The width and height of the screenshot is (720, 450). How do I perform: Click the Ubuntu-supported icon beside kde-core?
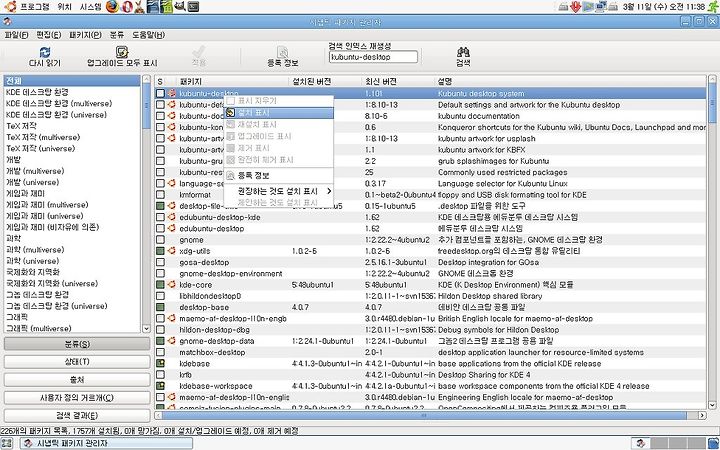coord(172,284)
